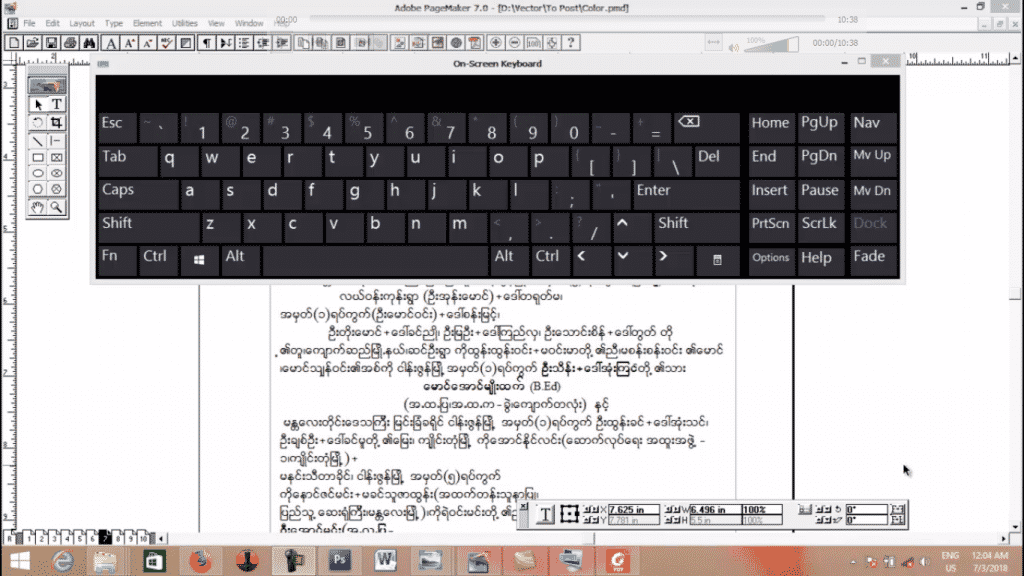Pick the diagonal Line tool
Image resolution: width=1024 pixels, height=576 pixels.
(38, 140)
